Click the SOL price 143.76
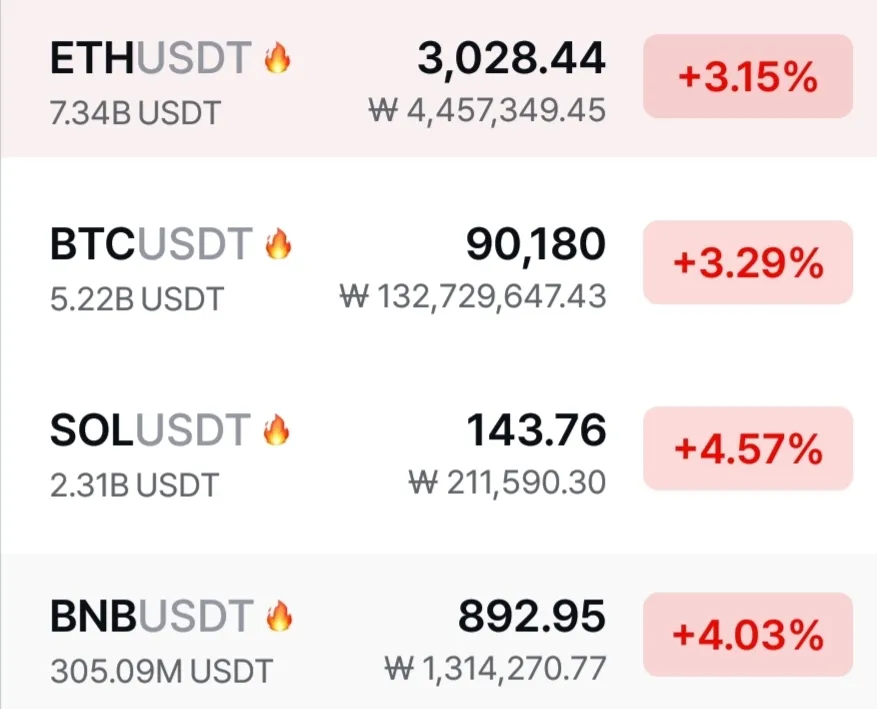This screenshot has height=709, width=877. click(x=536, y=430)
